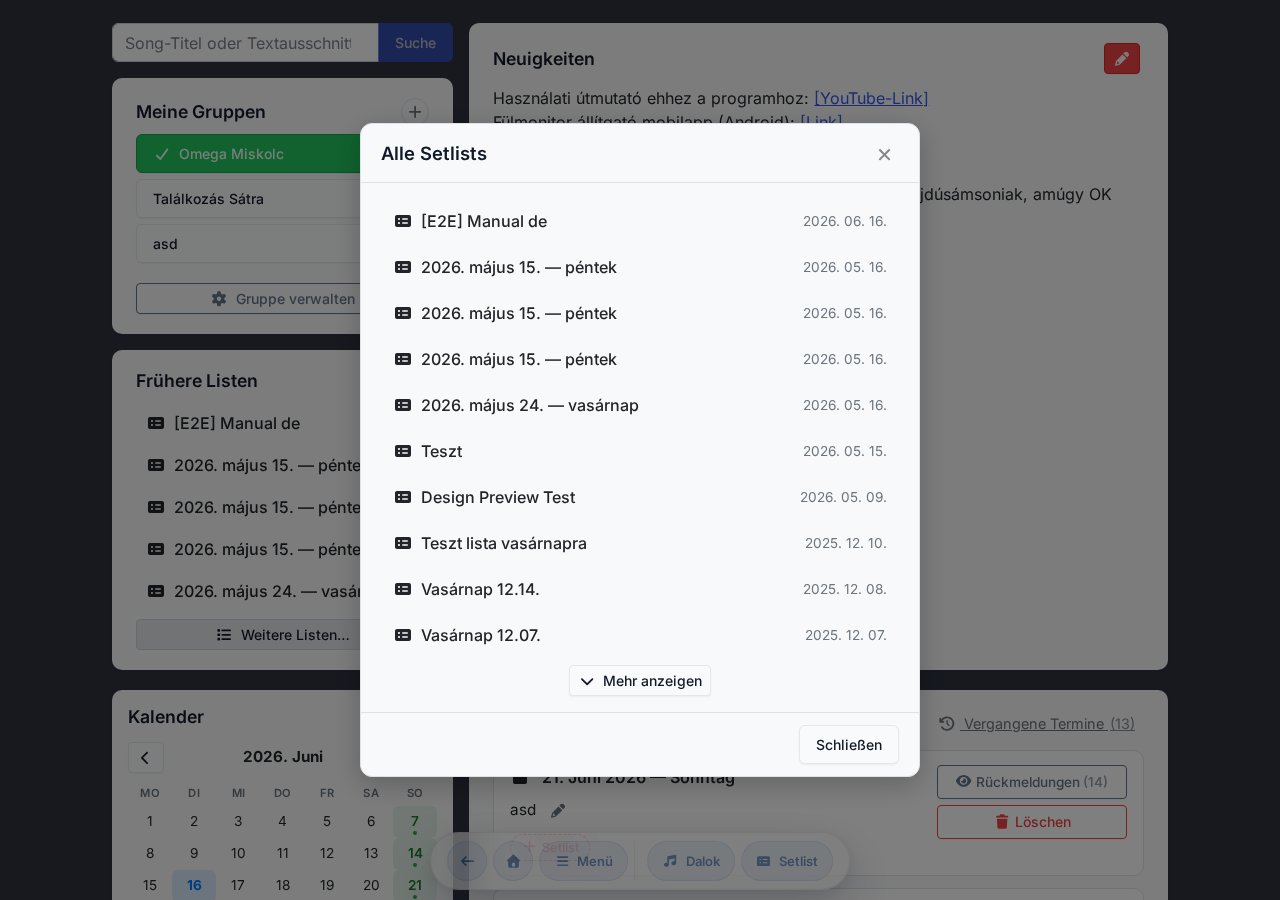Viewport: 1280px width, 900px height.
Task: Open Setlist in the bottom bar
Action: coord(787,861)
